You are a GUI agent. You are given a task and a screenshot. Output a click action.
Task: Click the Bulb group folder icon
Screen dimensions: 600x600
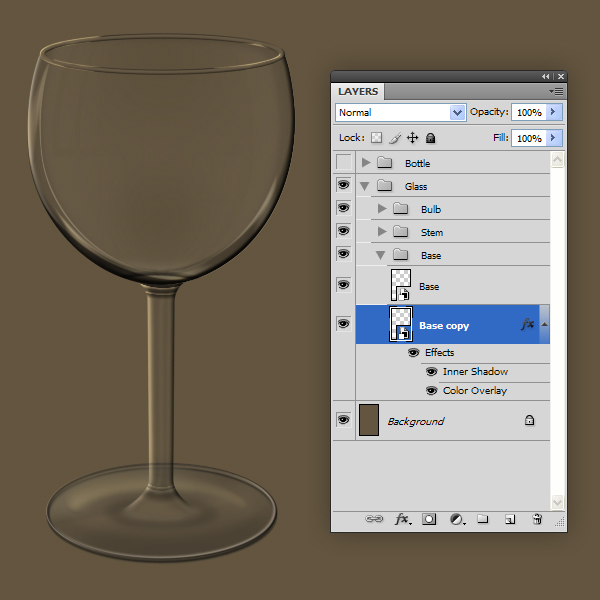401,209
